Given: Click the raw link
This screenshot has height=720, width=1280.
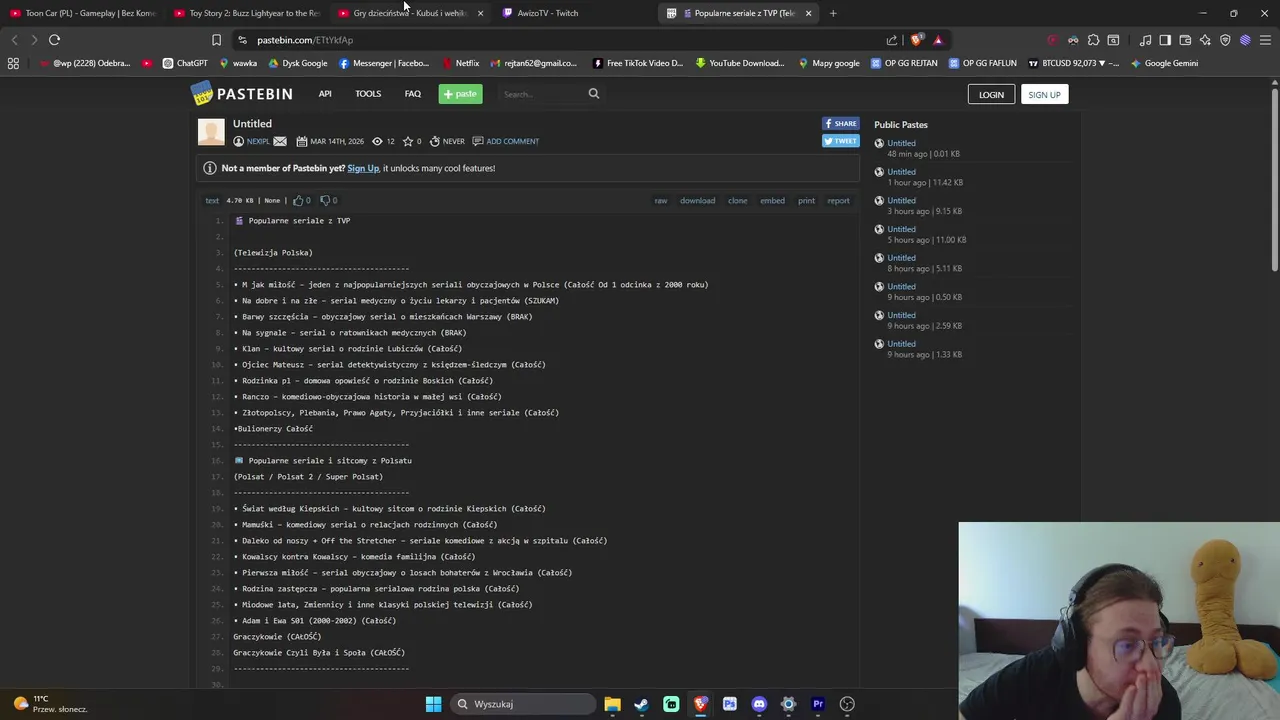Looking at the screenshot, I should click(x=661, y=201).
